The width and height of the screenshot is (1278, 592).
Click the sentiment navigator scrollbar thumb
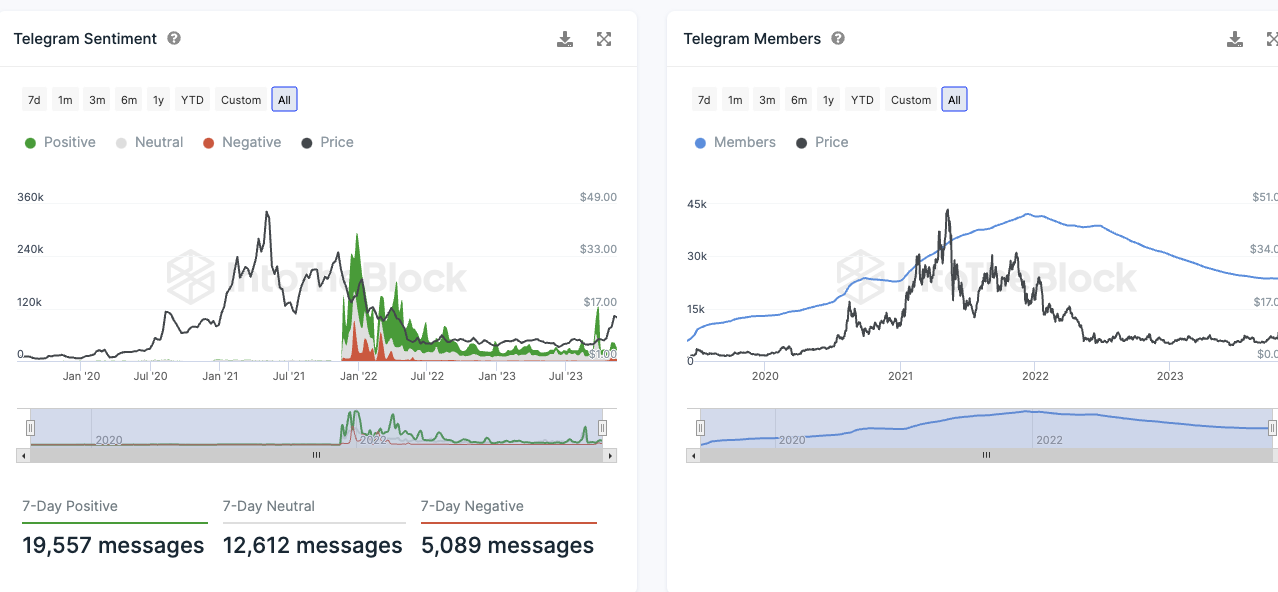(x=316, y=455)
